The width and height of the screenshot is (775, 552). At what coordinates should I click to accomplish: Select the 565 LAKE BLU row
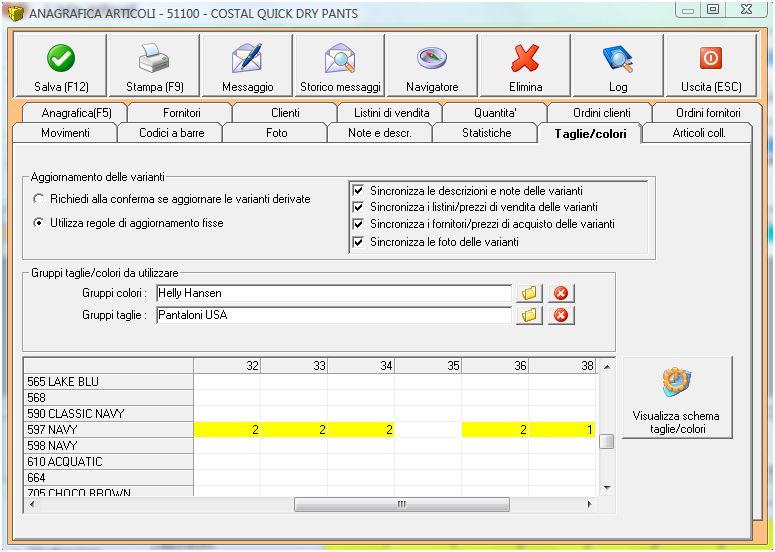click(x=109, y=382)
